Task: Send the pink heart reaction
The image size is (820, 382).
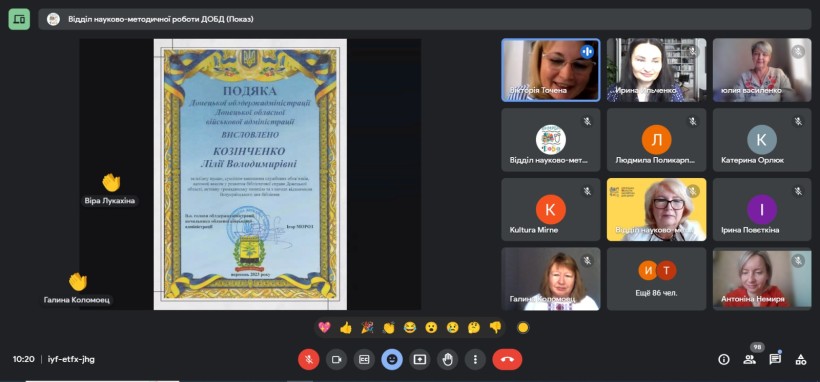Action: click(x=324, y=328)
